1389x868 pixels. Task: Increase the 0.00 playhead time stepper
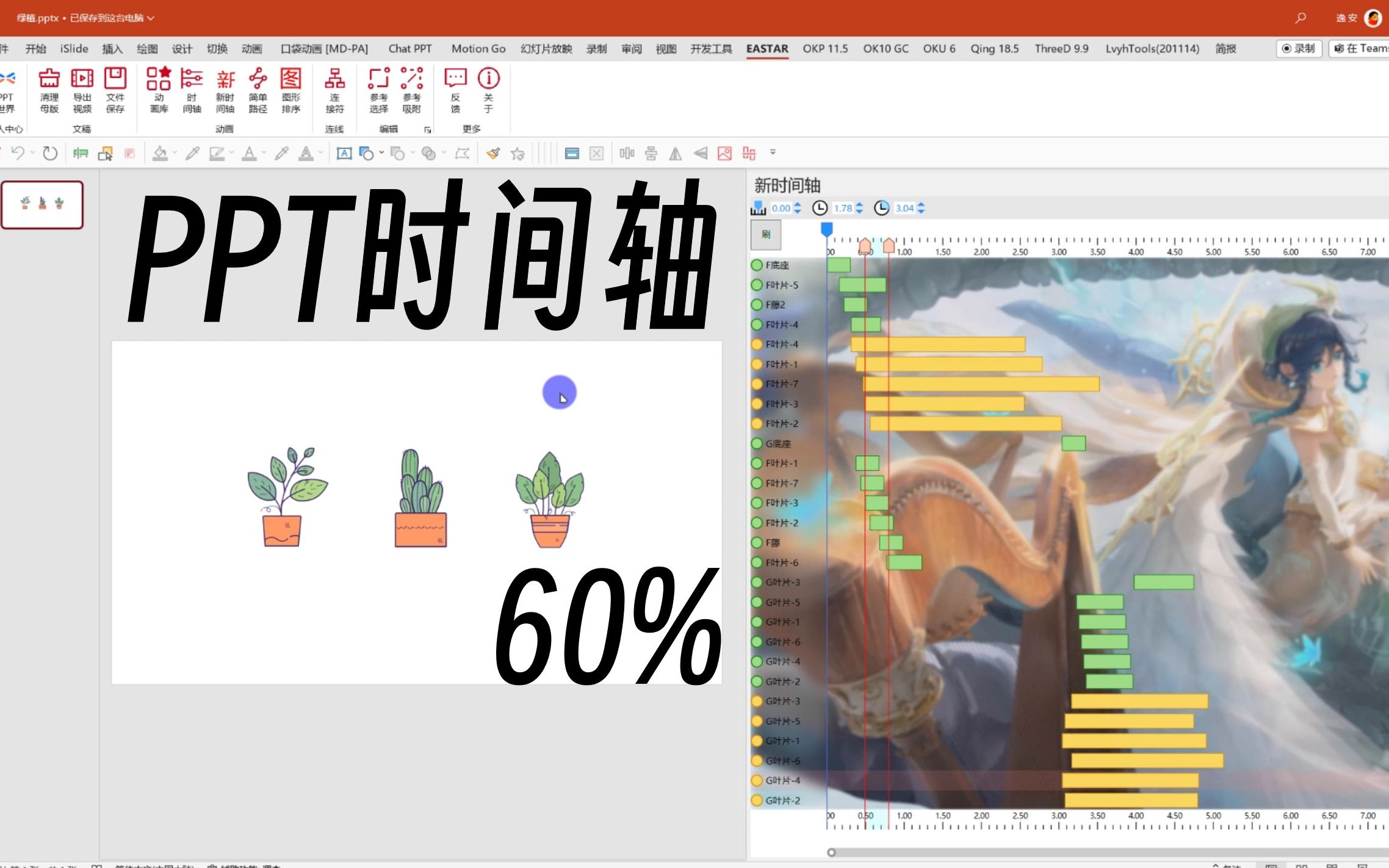(x=797, y=205)
